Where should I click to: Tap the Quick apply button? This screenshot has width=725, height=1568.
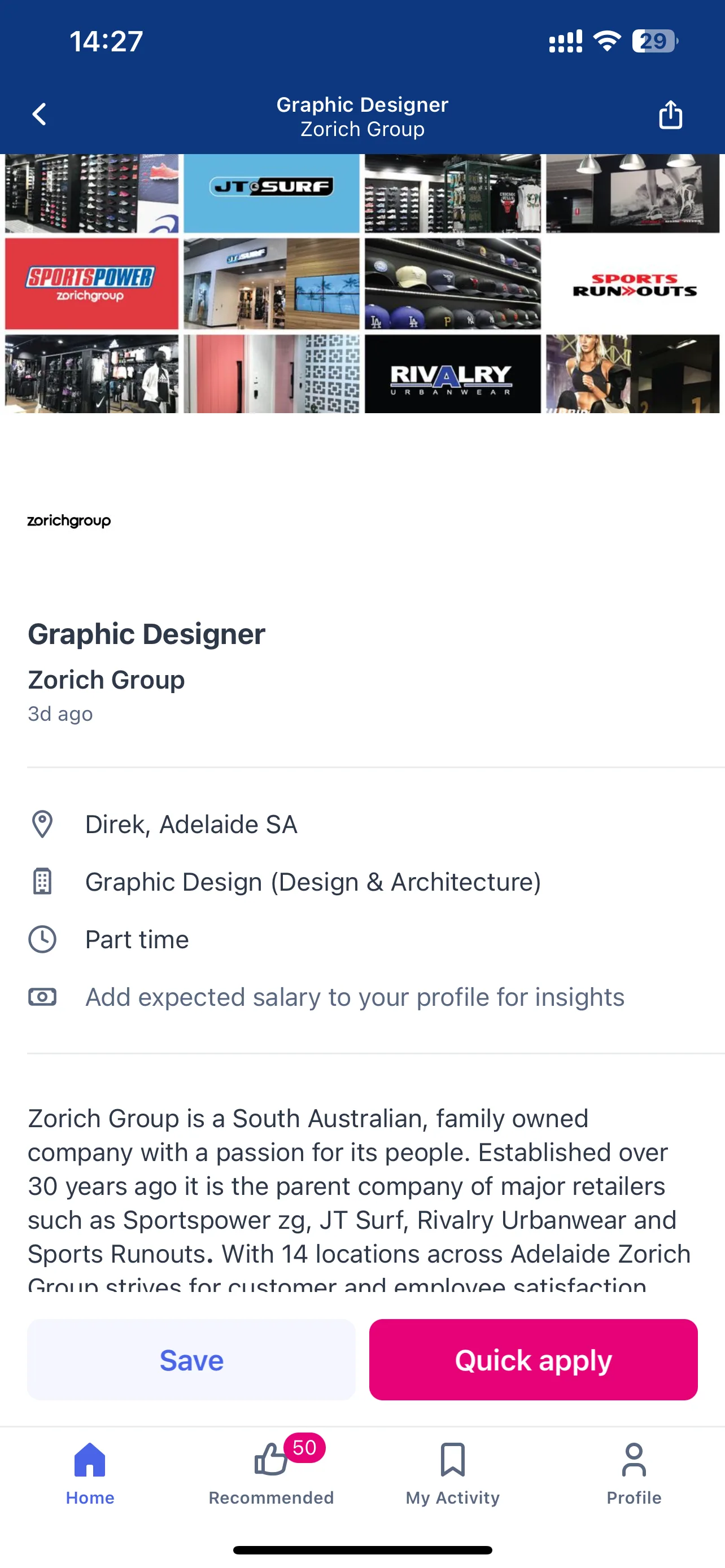point(533,1360)
